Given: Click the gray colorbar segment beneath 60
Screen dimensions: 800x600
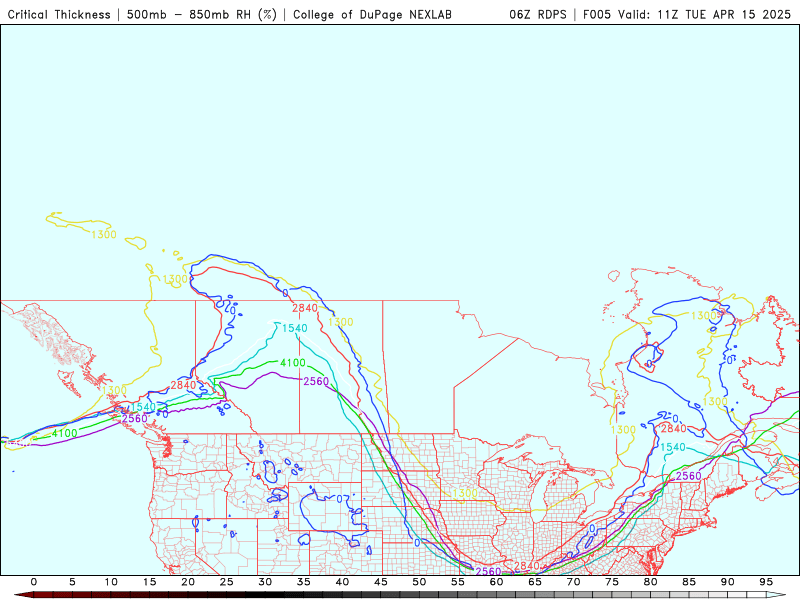Looking at the screenshot, I should [x=496, y=595].
